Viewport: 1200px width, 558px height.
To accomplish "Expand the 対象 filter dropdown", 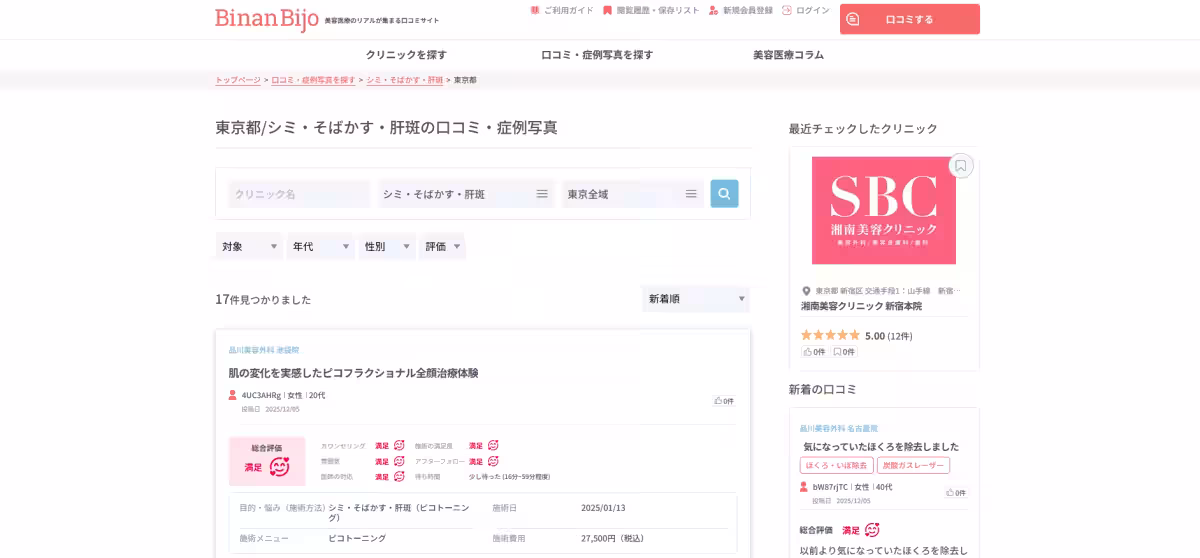I will 249,246.
